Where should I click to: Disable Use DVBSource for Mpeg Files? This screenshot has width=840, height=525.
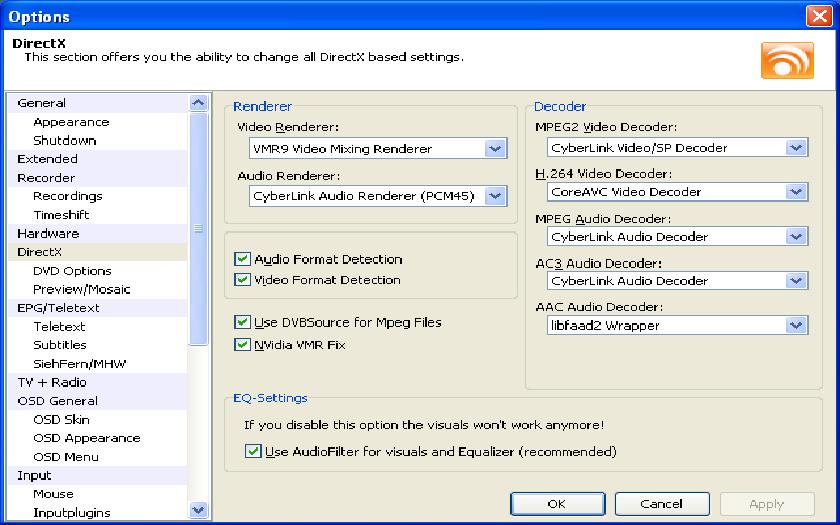242,322
